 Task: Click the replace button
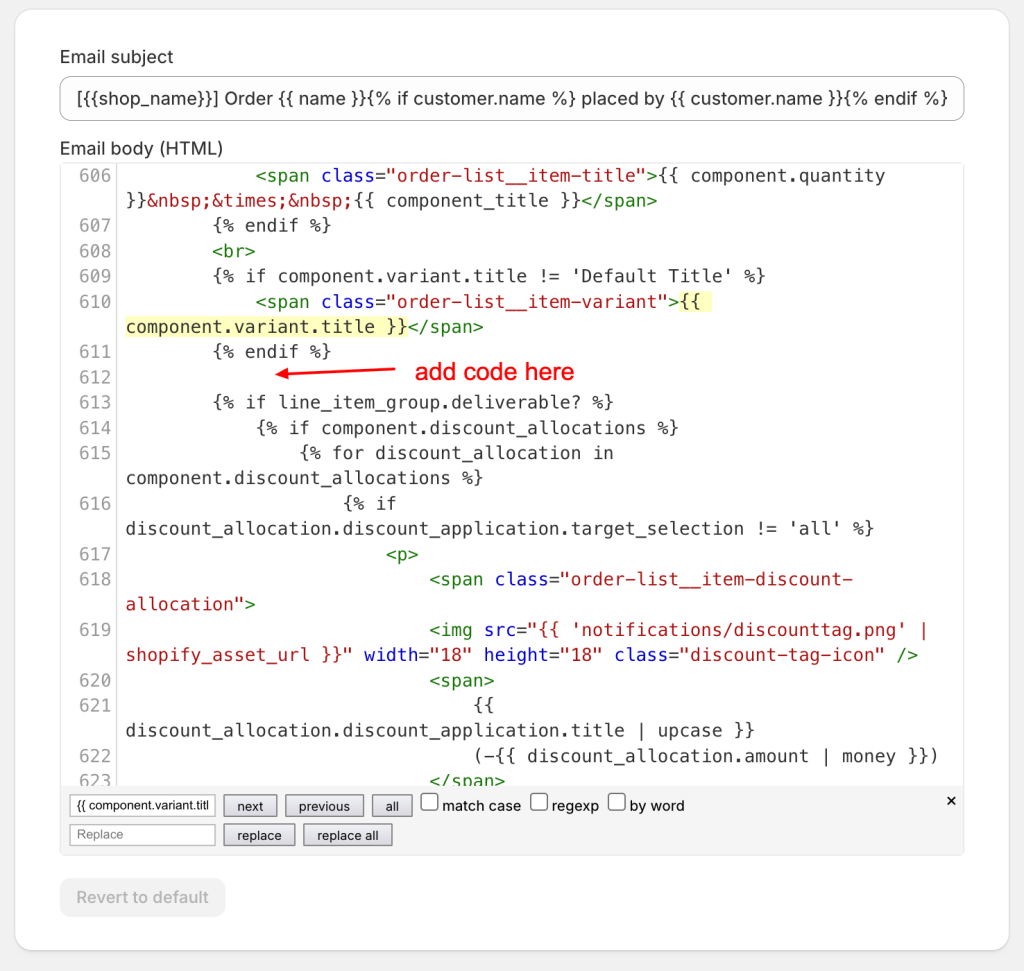click(x=259, y=835)
